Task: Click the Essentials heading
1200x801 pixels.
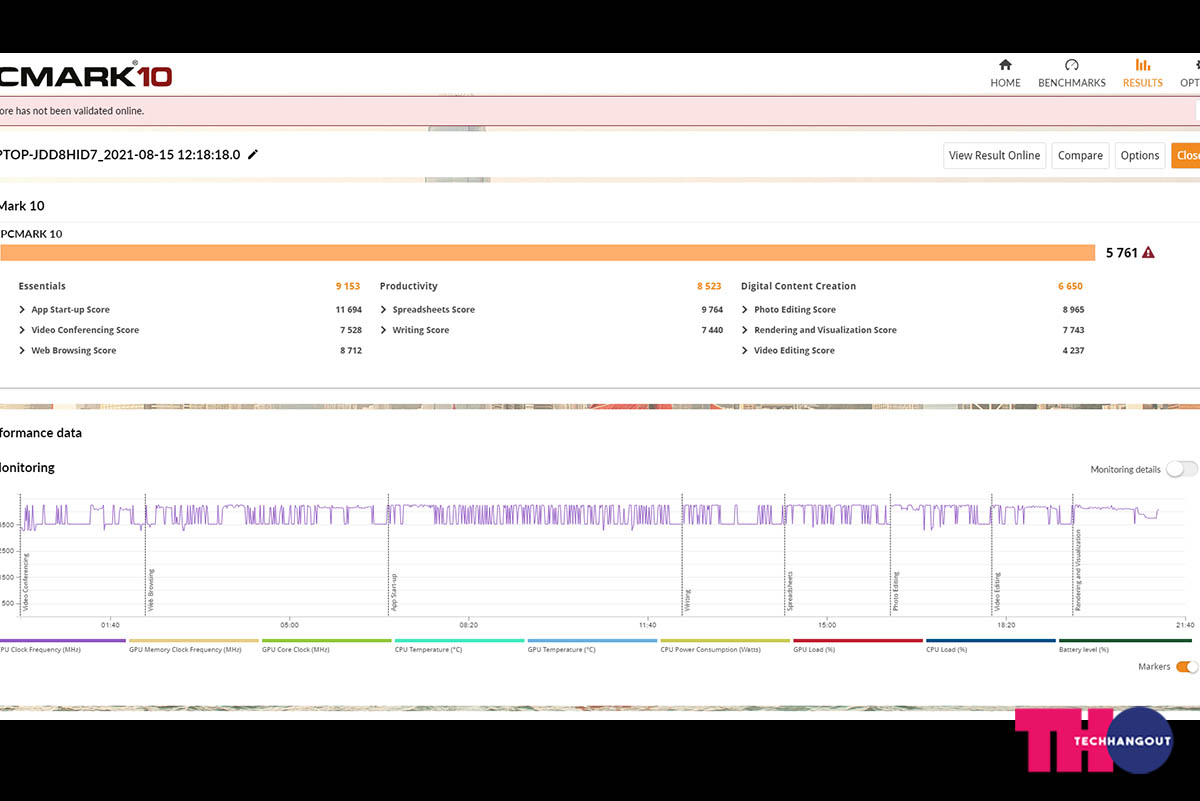Action: (x=42, y=286)
